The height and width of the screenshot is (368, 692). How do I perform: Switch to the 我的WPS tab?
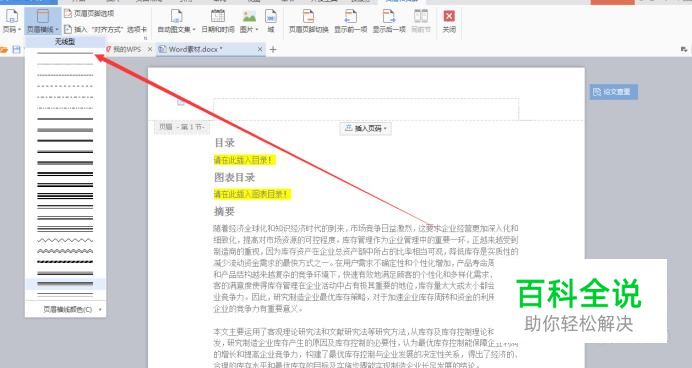[x=128, y=49]
